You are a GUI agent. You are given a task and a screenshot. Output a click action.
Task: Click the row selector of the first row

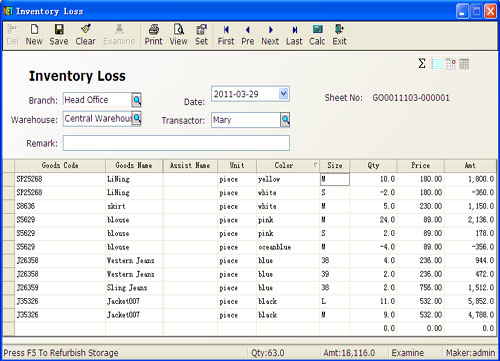[x=9, y=179]
